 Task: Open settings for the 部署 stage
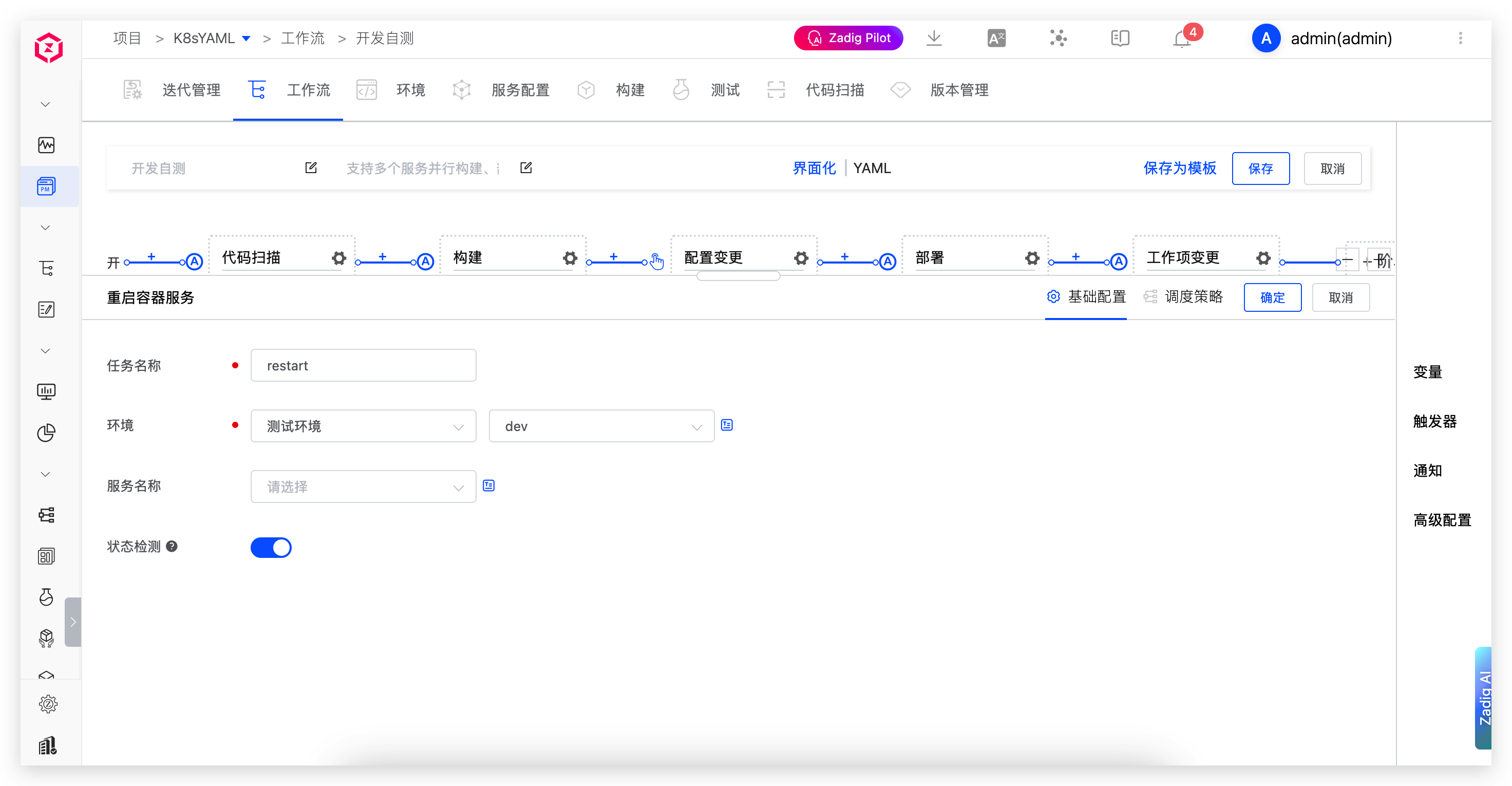[1032, 258]
